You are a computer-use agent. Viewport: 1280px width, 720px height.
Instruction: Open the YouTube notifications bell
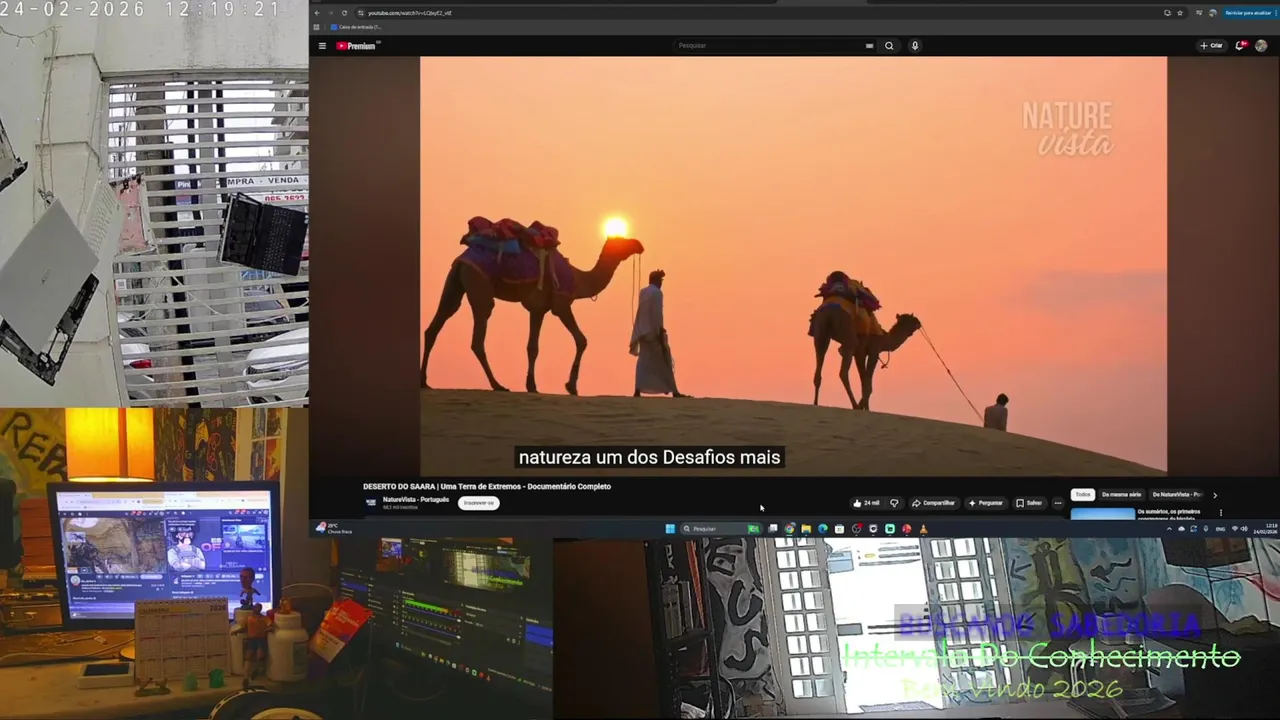tap(1241, 45)
